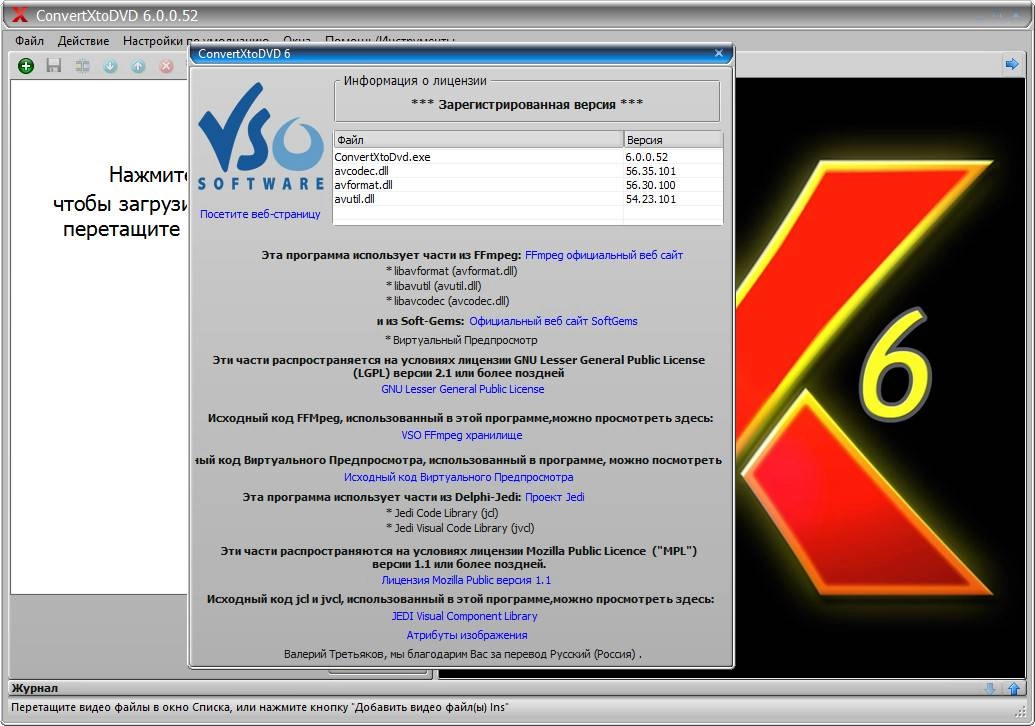Click the merge titles toolbar icon
Image resolution: width=1035 pixels, height=726 pixels.
(83, 65)
